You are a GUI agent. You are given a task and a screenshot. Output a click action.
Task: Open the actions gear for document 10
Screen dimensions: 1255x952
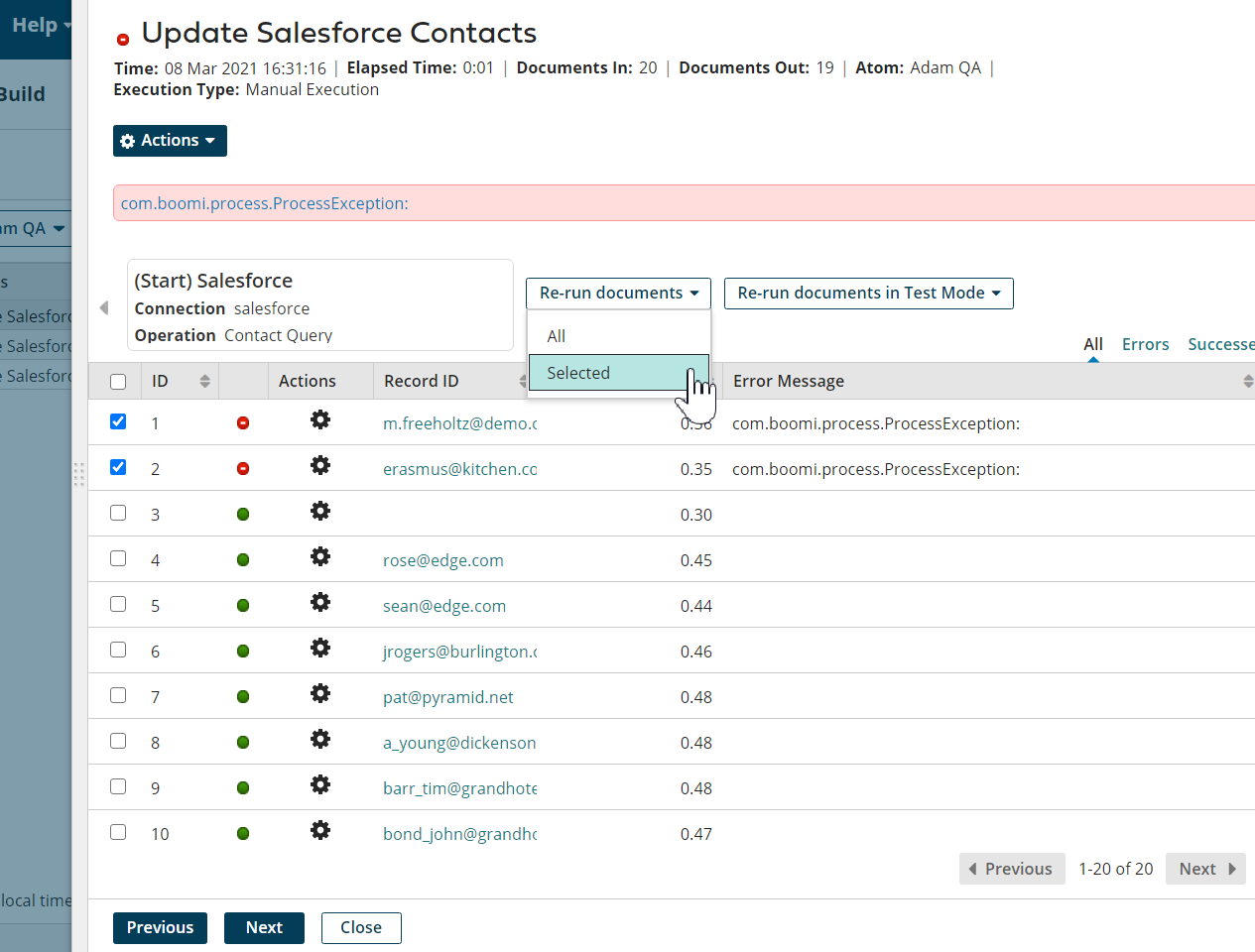pos(319,831)
